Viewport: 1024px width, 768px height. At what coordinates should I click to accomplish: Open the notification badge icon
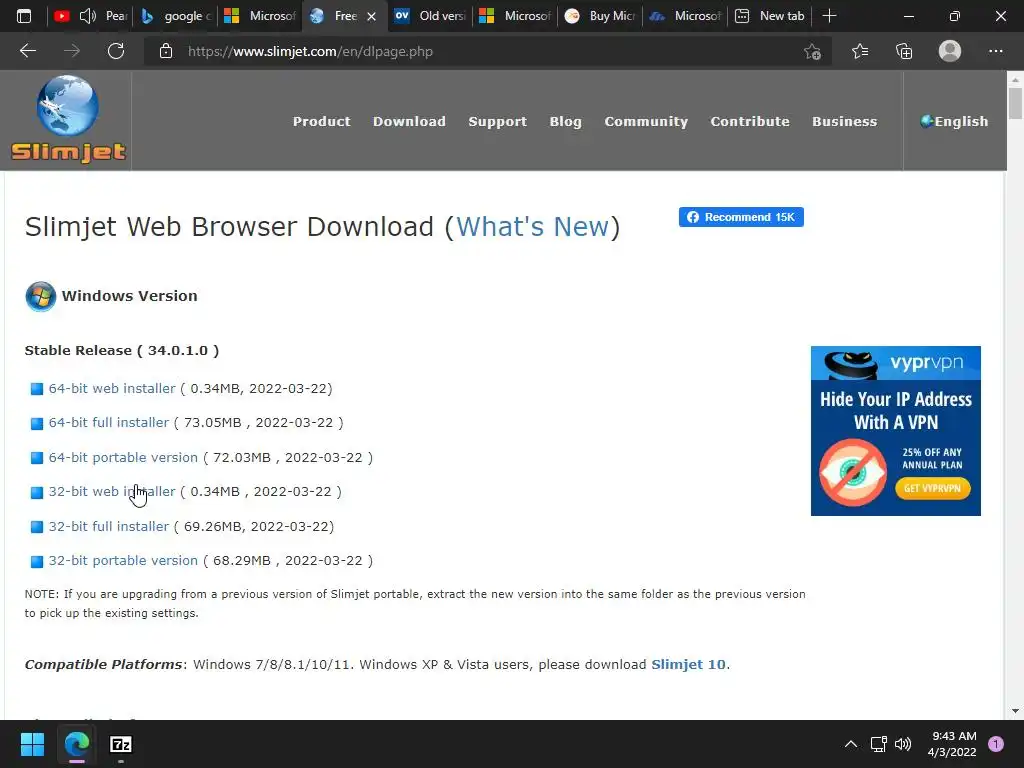996,744
